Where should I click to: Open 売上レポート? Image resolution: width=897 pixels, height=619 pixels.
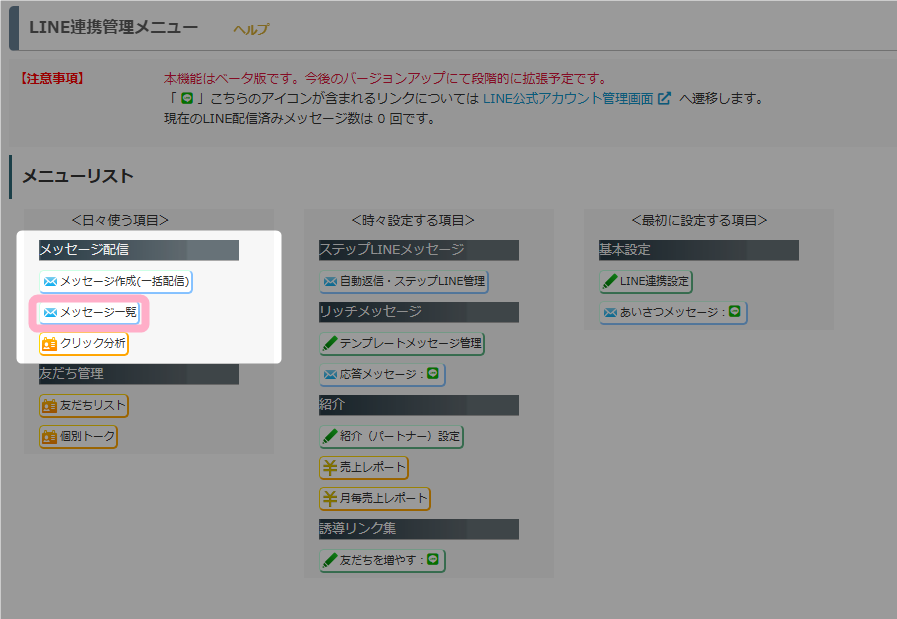tap(364, 467)
